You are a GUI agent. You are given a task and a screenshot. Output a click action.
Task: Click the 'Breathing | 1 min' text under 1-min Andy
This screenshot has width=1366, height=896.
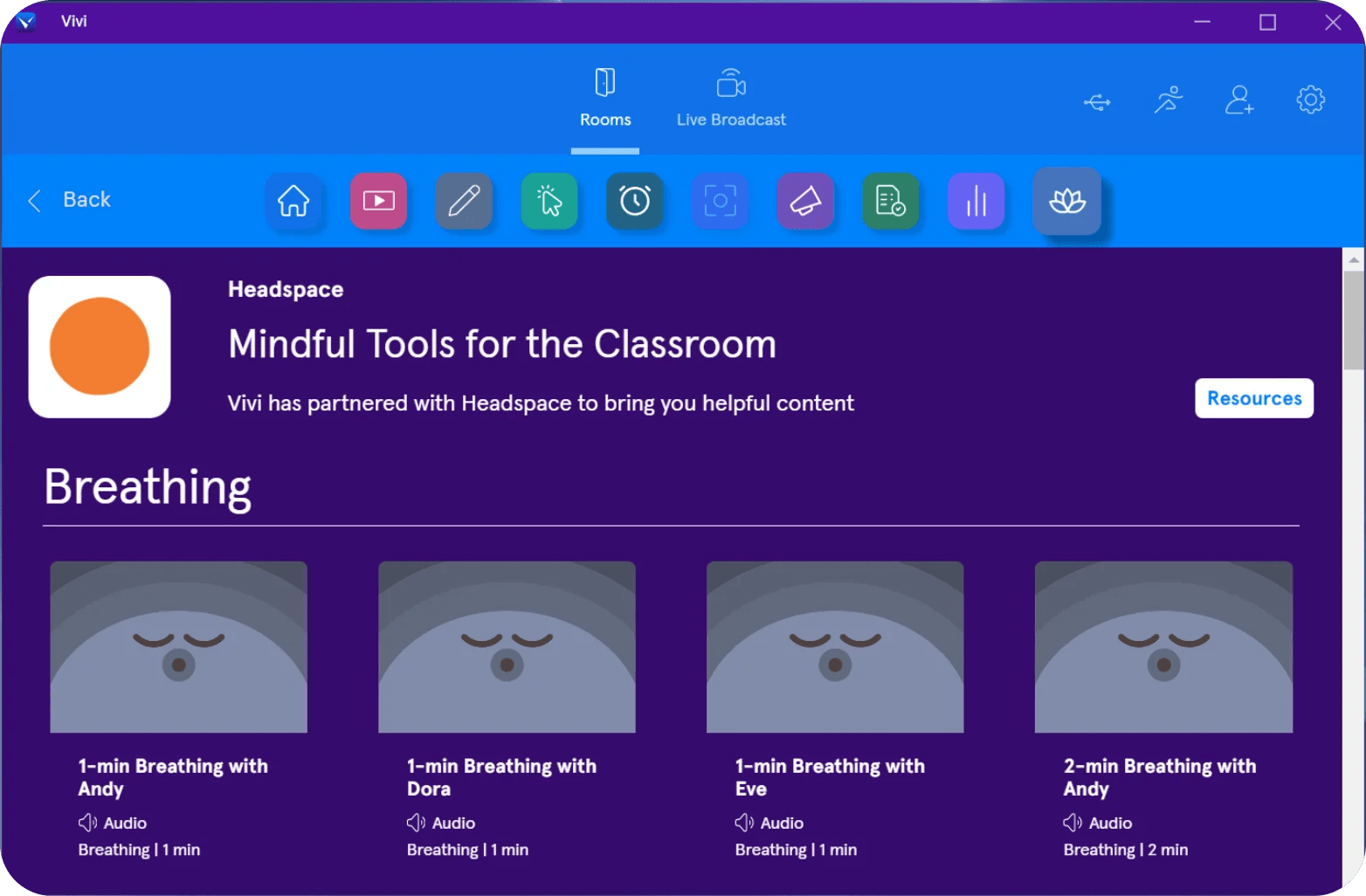click(x=139, y=850)
